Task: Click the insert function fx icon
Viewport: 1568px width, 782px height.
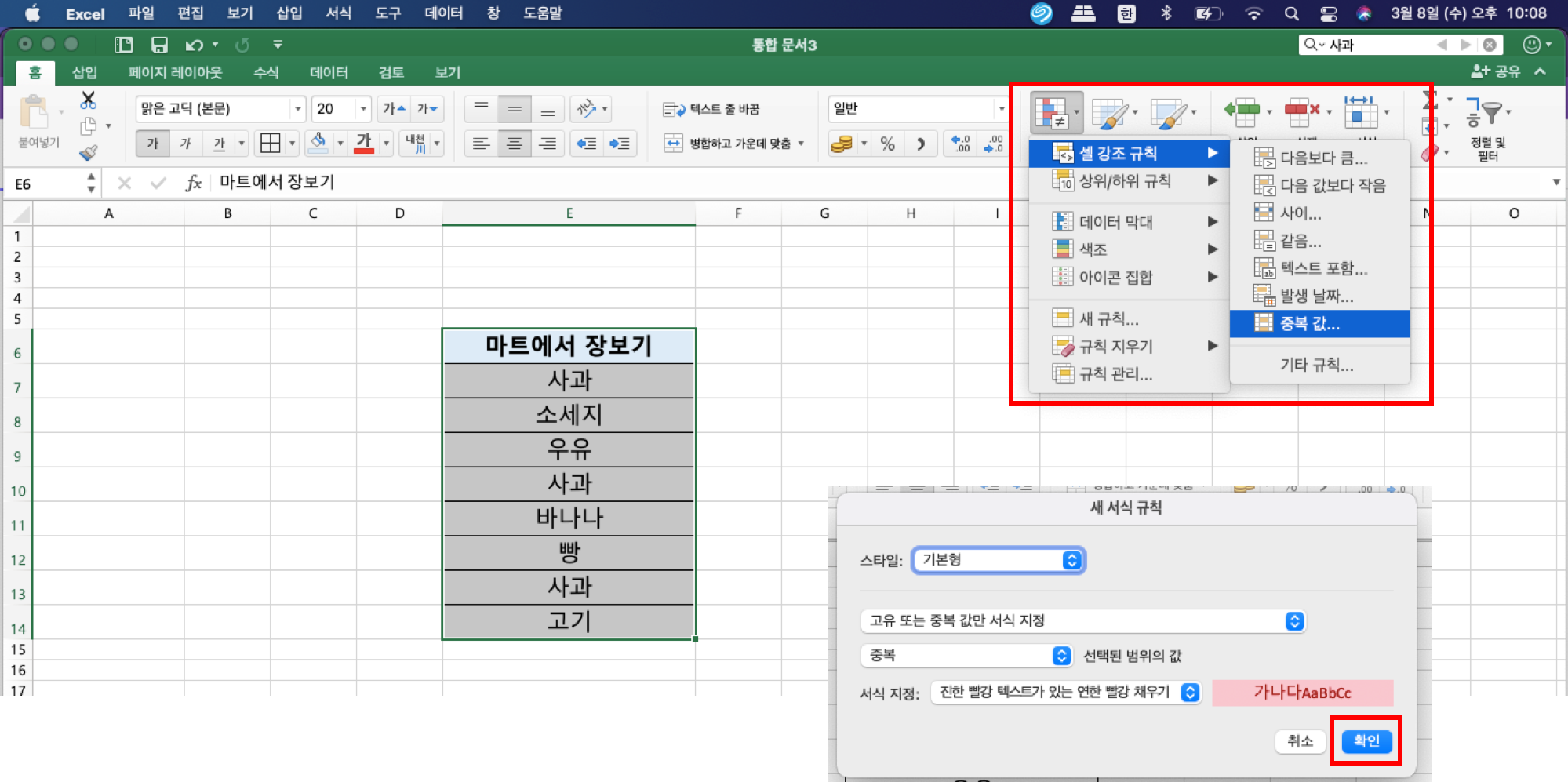Action: pyautogui.click(x=194, y=183)
